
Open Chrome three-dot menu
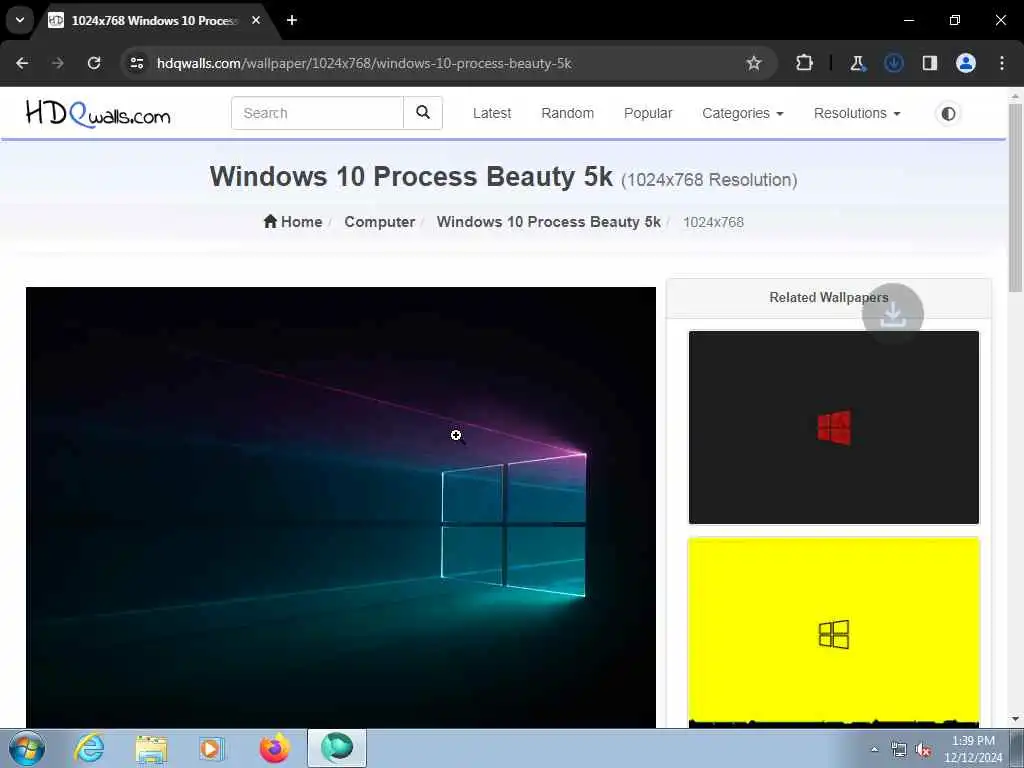1002,63
